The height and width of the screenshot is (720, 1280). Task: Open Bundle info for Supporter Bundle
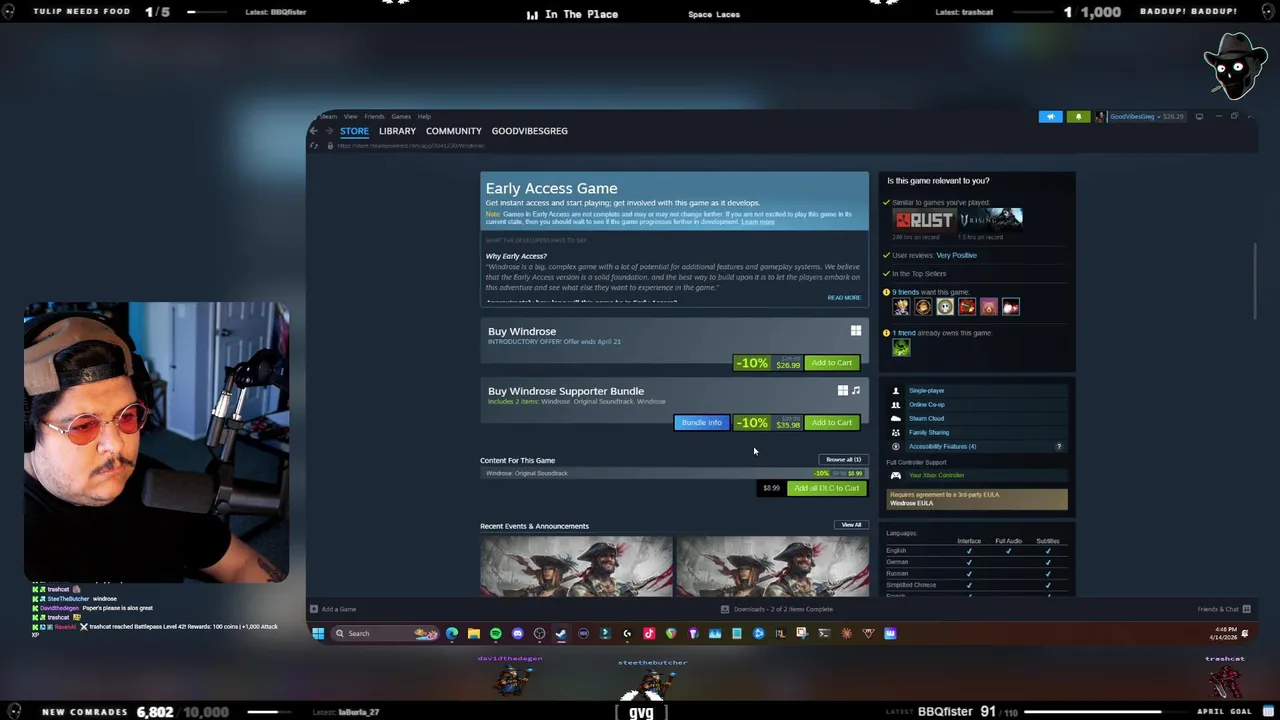click(x=701, y=423)
